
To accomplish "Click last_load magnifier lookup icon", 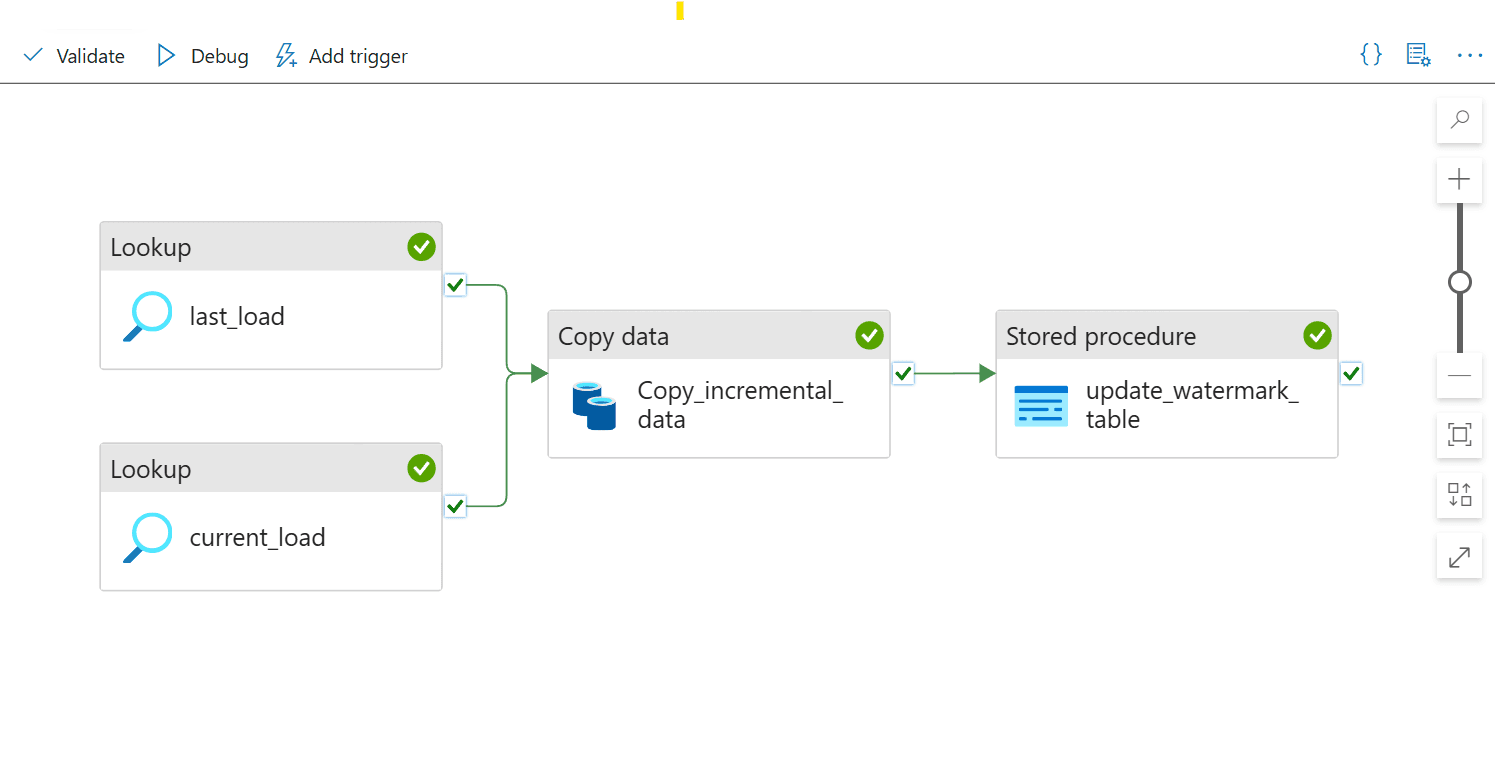I will coord(147,318).
